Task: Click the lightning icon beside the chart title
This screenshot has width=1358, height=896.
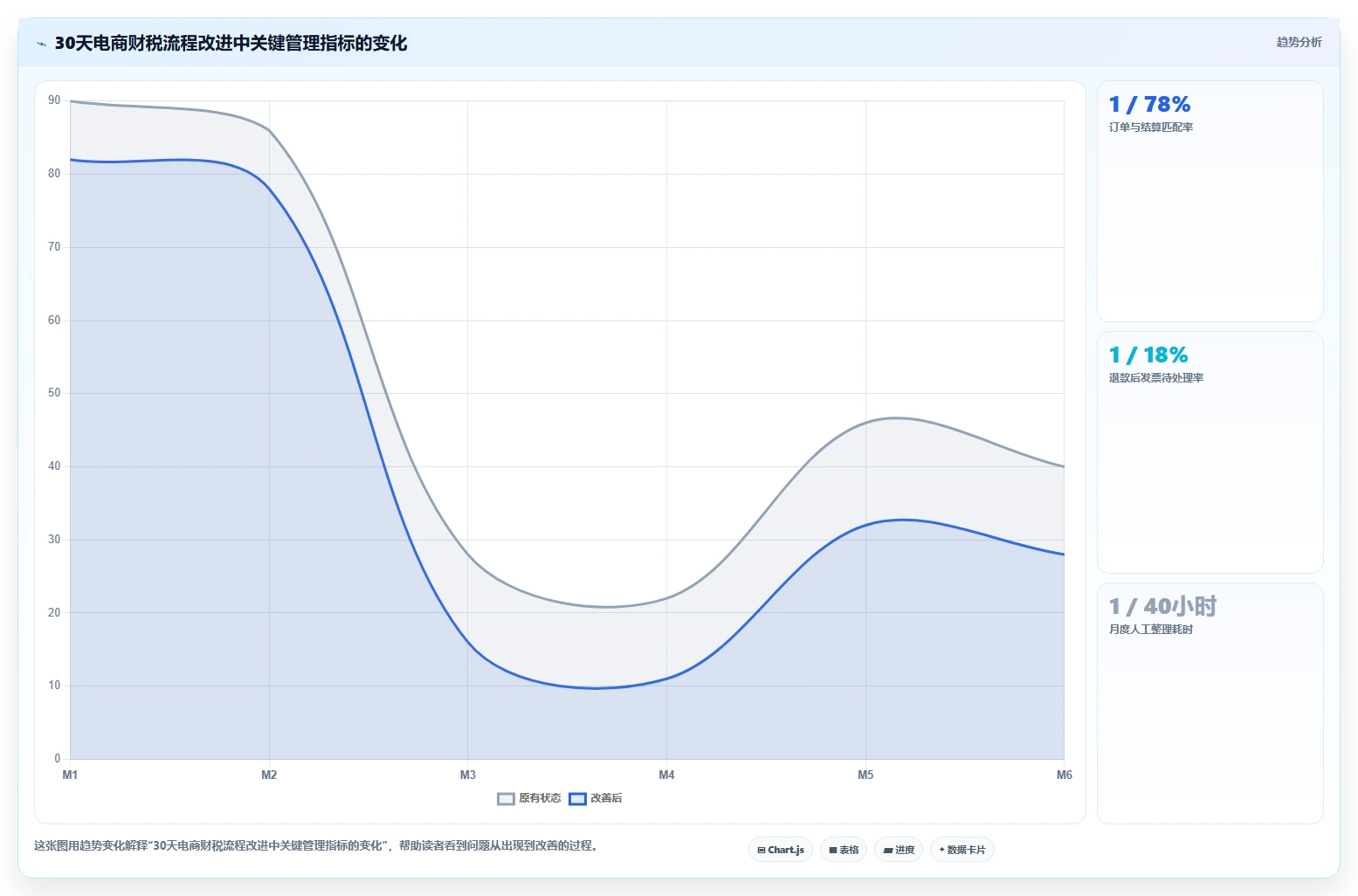Action: coord(41,44)
